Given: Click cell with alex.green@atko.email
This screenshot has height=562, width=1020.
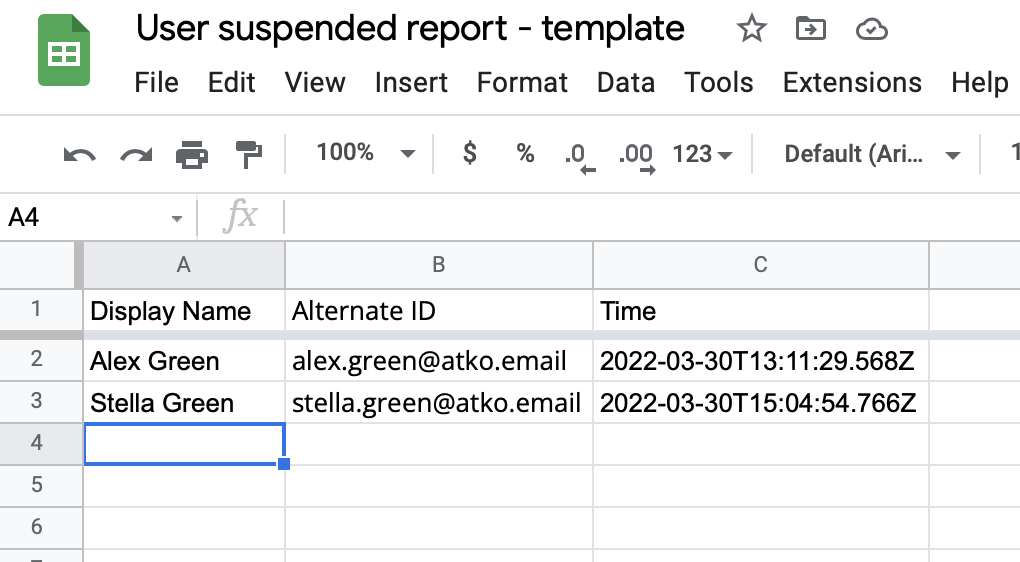Looking at the screenshot, I should click(429, 361).
